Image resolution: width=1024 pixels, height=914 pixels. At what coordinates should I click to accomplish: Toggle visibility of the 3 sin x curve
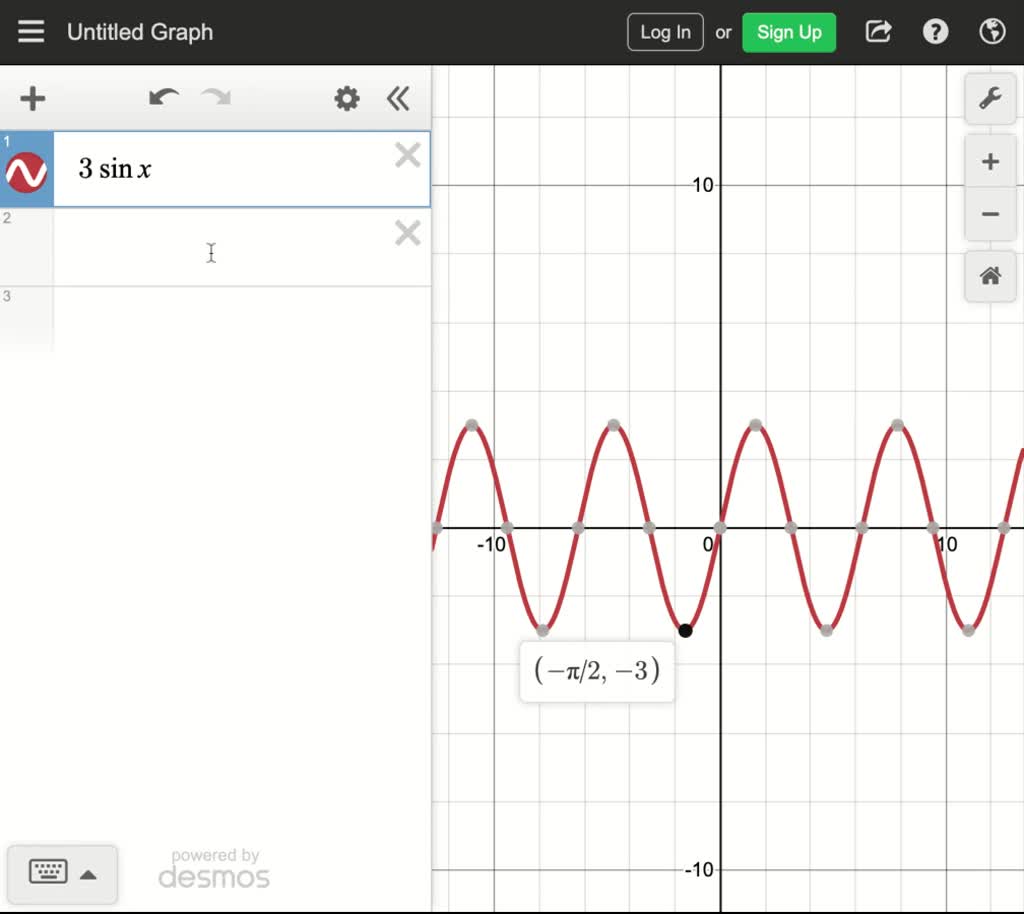tap(26, 169)
